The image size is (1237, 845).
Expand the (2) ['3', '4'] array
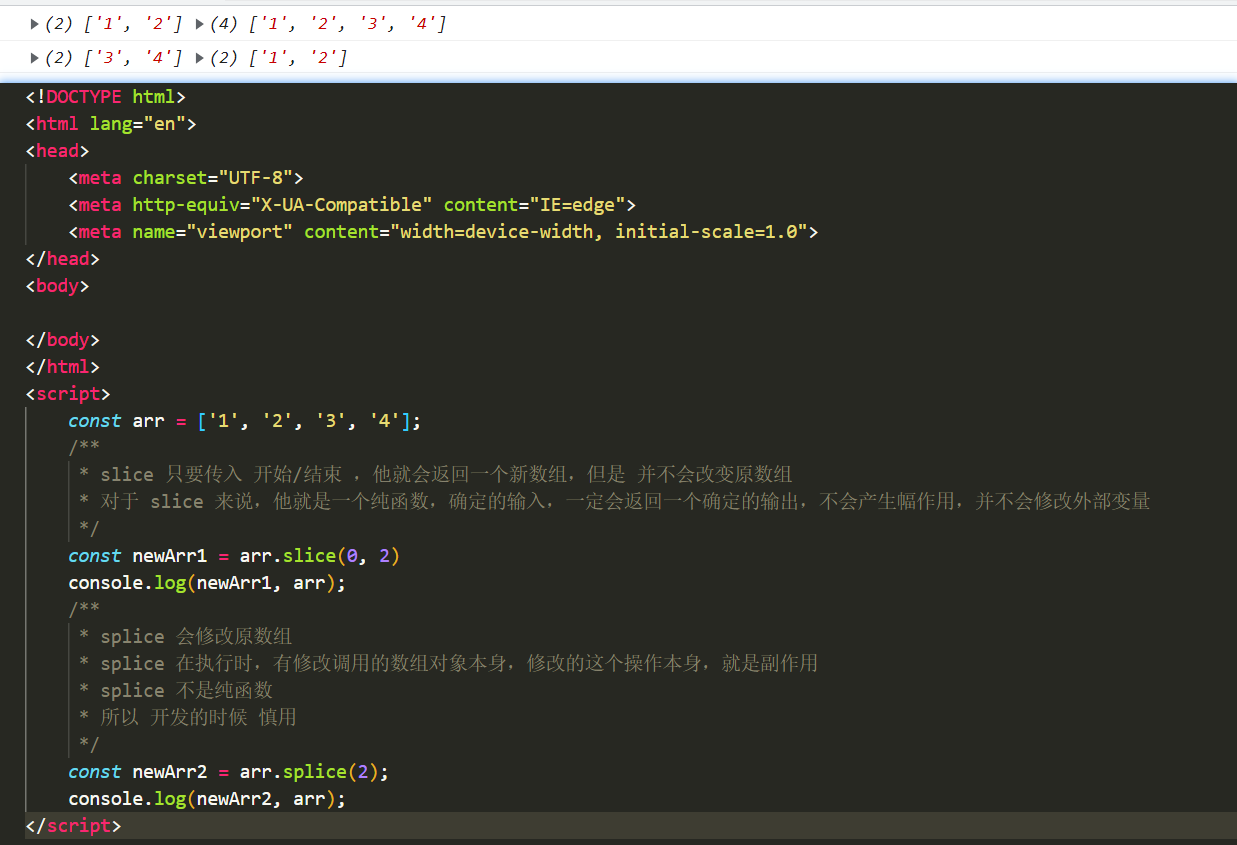pyautogui.click(x=34, y=58)
